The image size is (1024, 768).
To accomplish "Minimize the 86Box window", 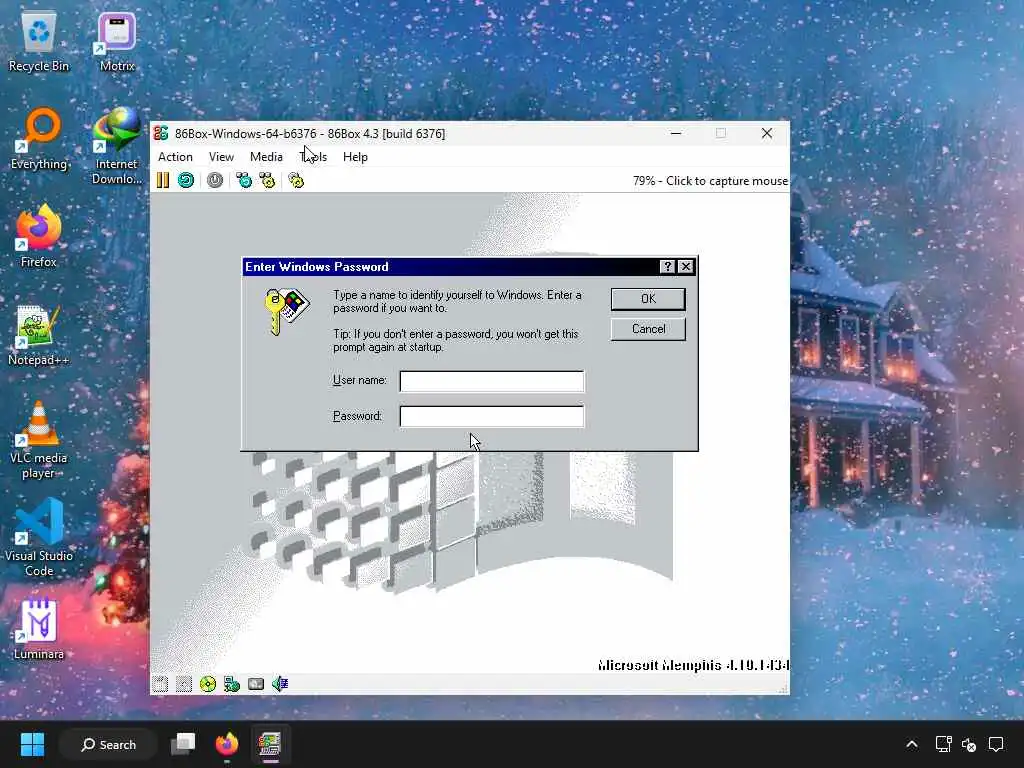I will [x=676, y=133].
